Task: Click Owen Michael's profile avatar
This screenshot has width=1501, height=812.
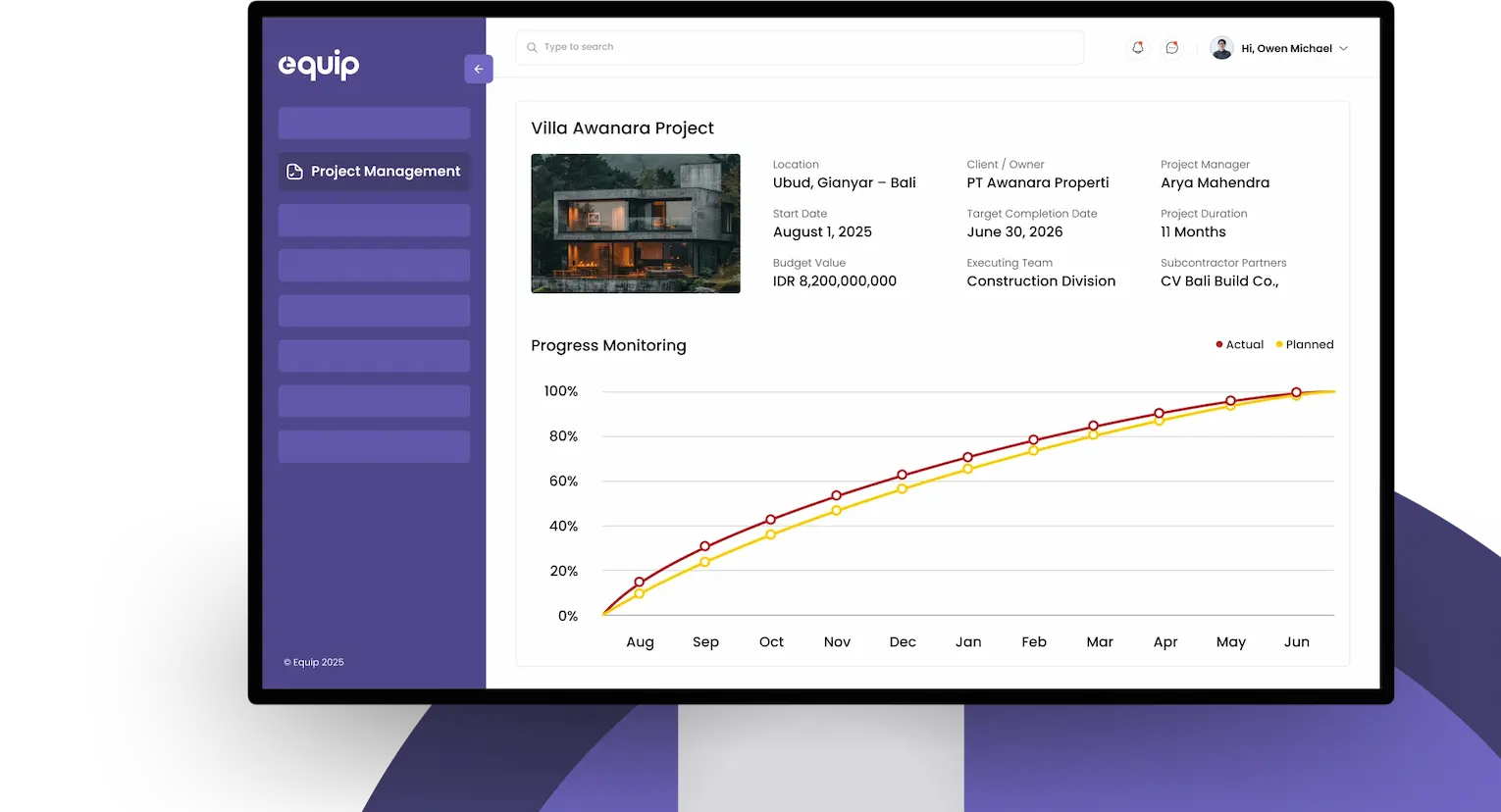Action: [x=1221, y=48]
